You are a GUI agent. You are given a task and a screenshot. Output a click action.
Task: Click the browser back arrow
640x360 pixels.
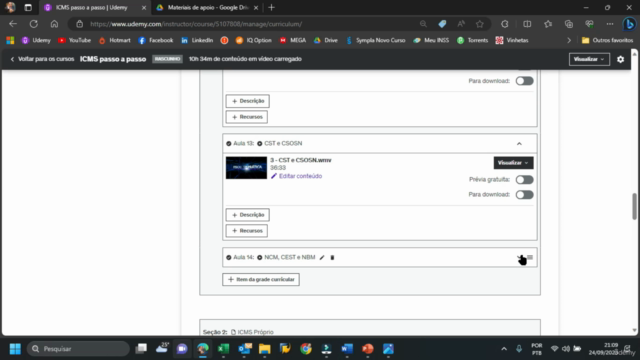coord(13,24)
